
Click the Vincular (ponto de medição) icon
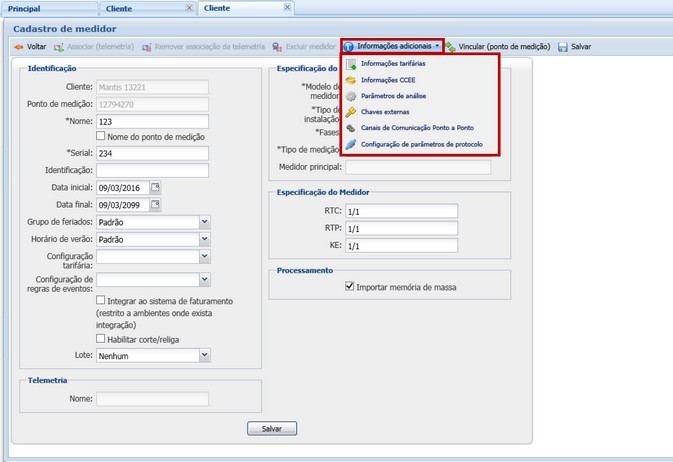coord(452,47)
